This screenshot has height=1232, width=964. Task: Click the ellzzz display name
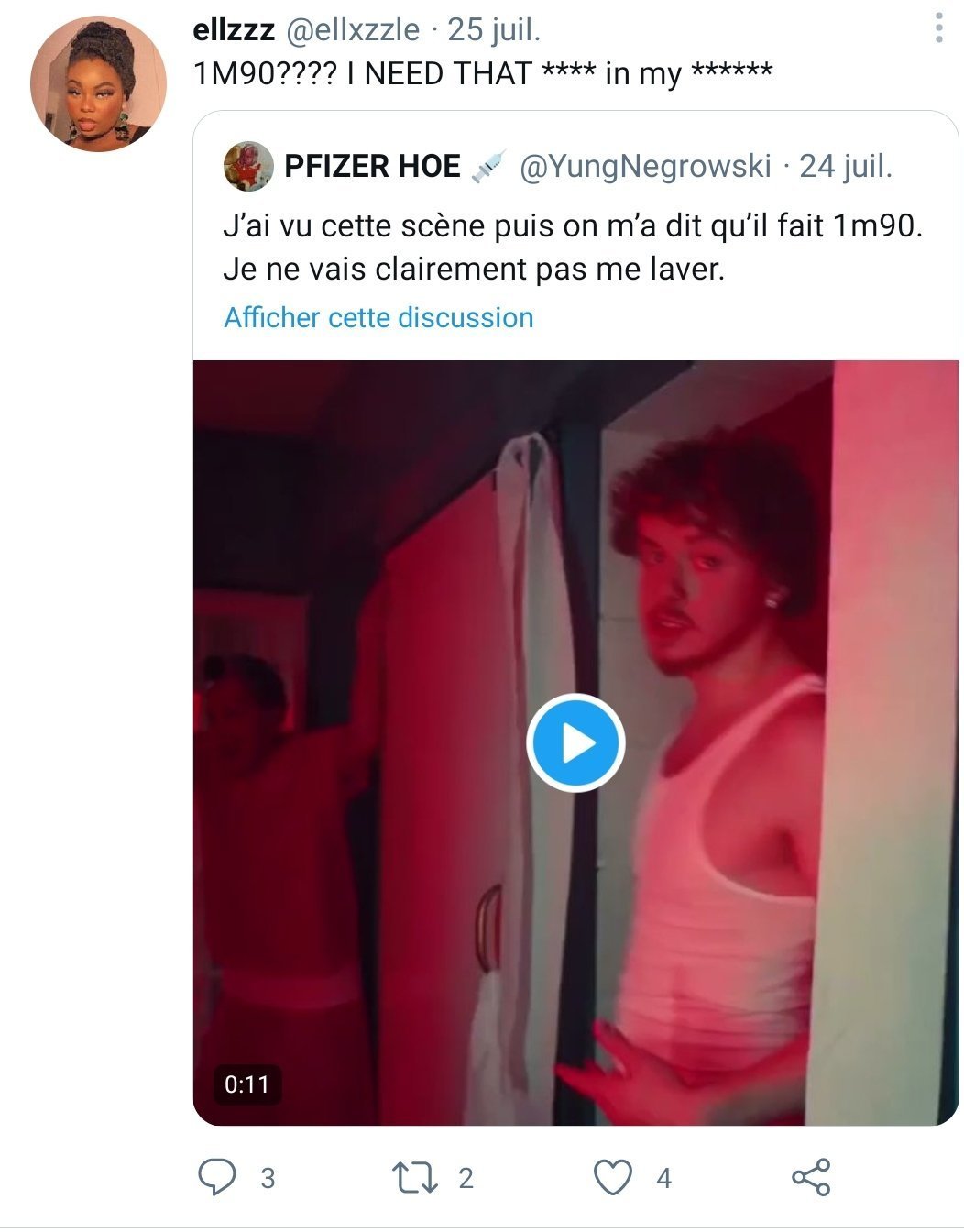click(235, 29)
